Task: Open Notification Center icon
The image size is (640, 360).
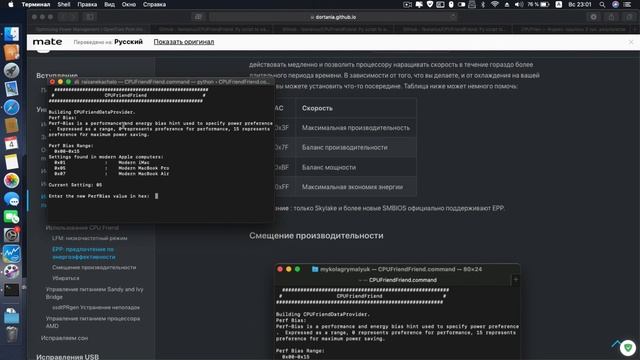Action: click(627, 4)
